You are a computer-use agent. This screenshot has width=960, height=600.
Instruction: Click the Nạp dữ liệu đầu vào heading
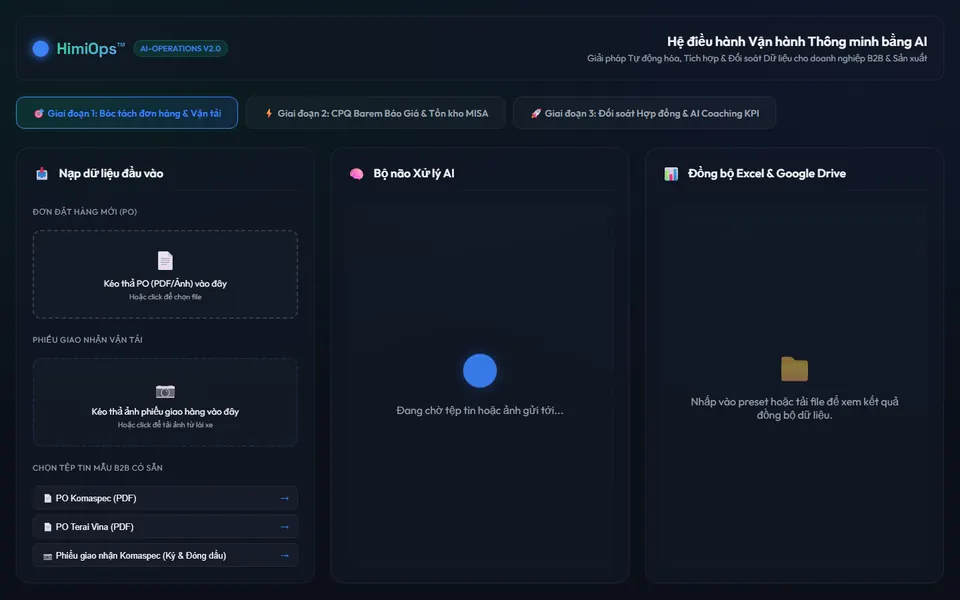111,174
